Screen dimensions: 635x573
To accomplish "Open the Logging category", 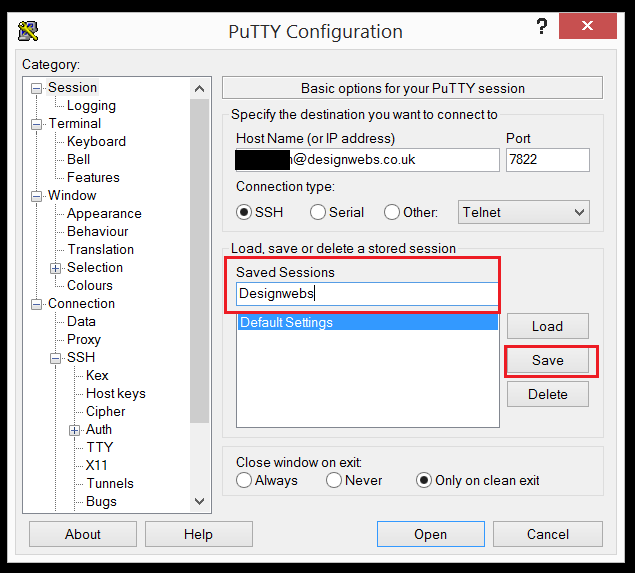I will 91,106.
